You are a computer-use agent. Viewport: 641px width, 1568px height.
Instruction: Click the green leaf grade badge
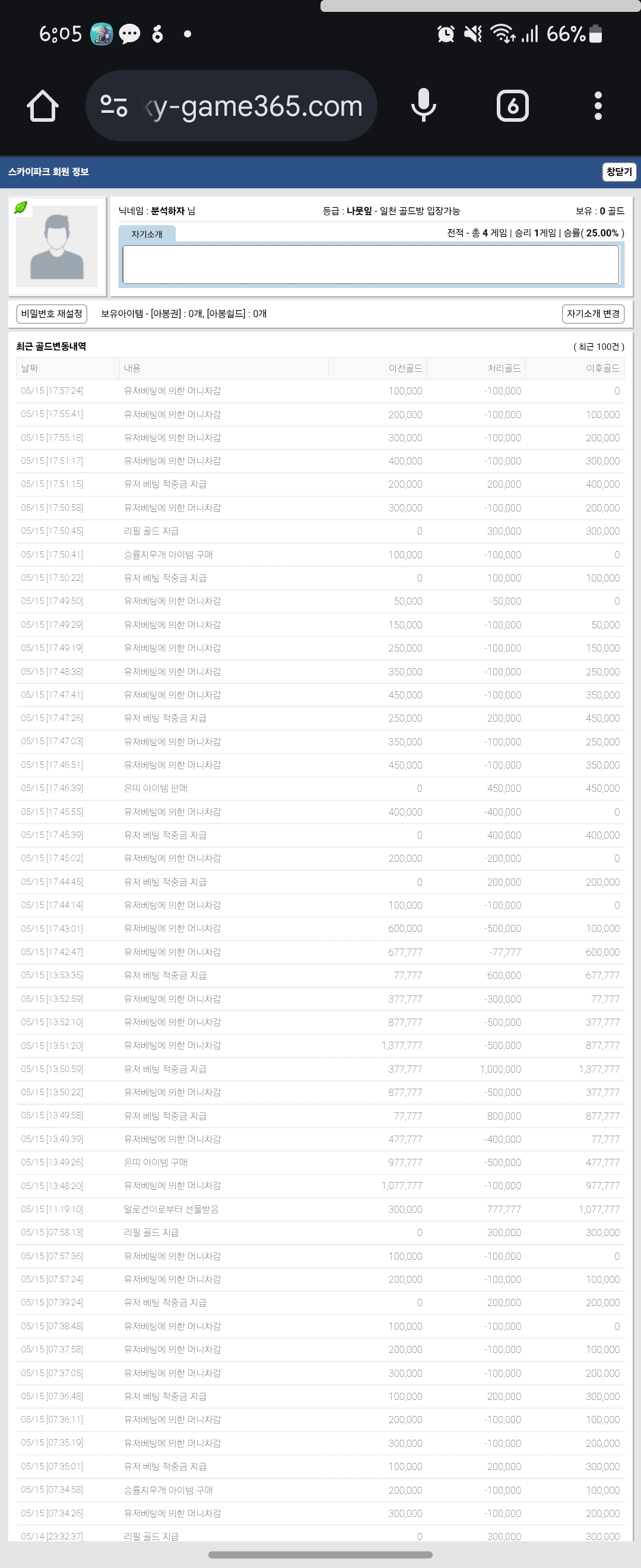coord(21,207)
